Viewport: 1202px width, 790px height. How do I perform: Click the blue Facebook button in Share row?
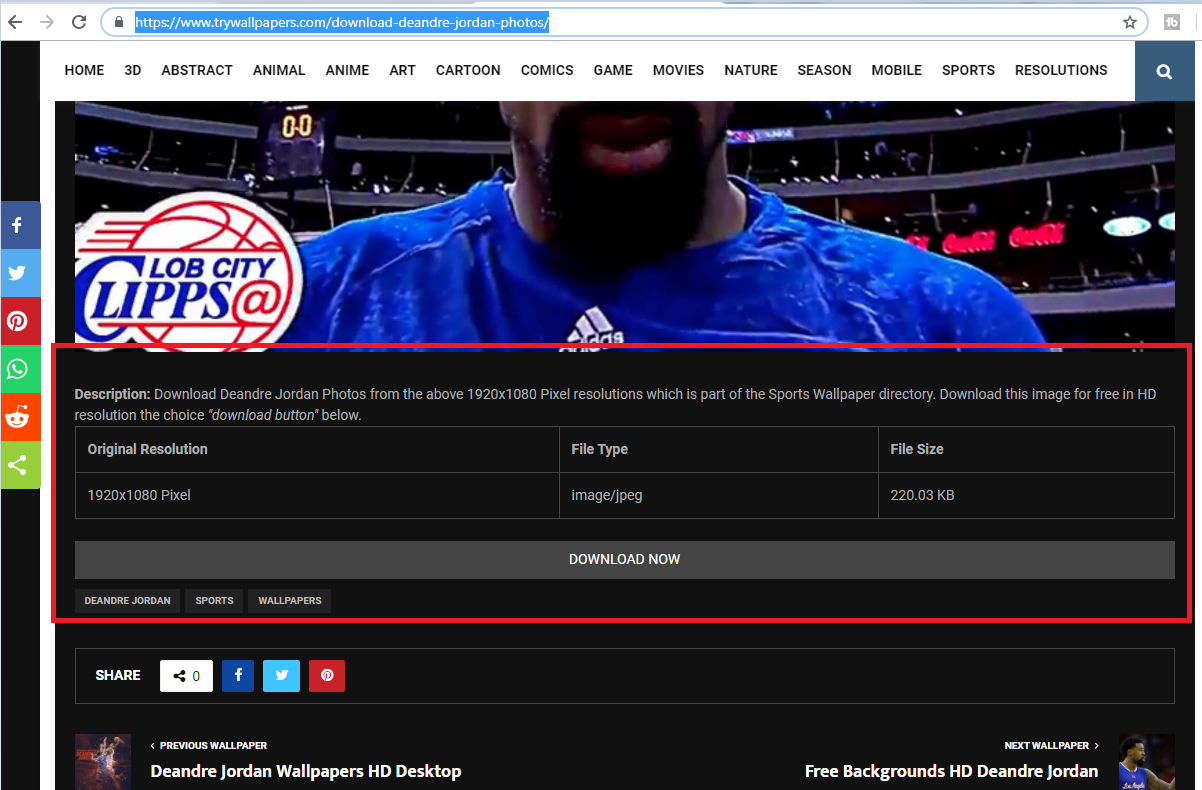tap(238, 676)
